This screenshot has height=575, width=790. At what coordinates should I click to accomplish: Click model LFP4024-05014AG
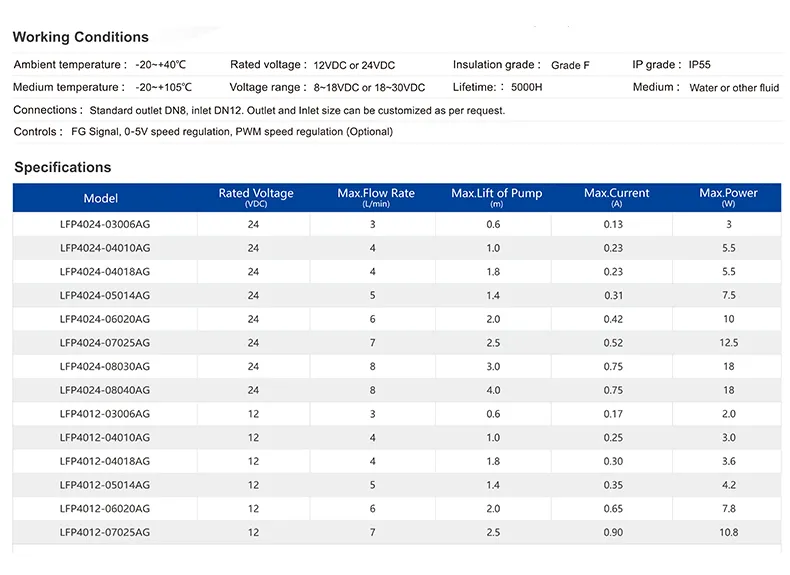point(105,295)
